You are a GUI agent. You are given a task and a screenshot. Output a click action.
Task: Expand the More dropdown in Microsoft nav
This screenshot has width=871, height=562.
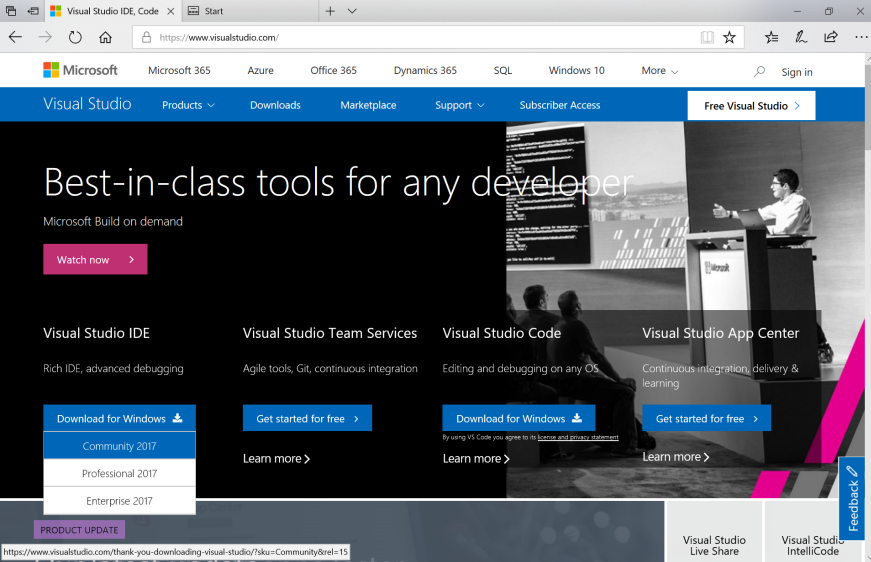pyautogui.click(x=659, y=71)
